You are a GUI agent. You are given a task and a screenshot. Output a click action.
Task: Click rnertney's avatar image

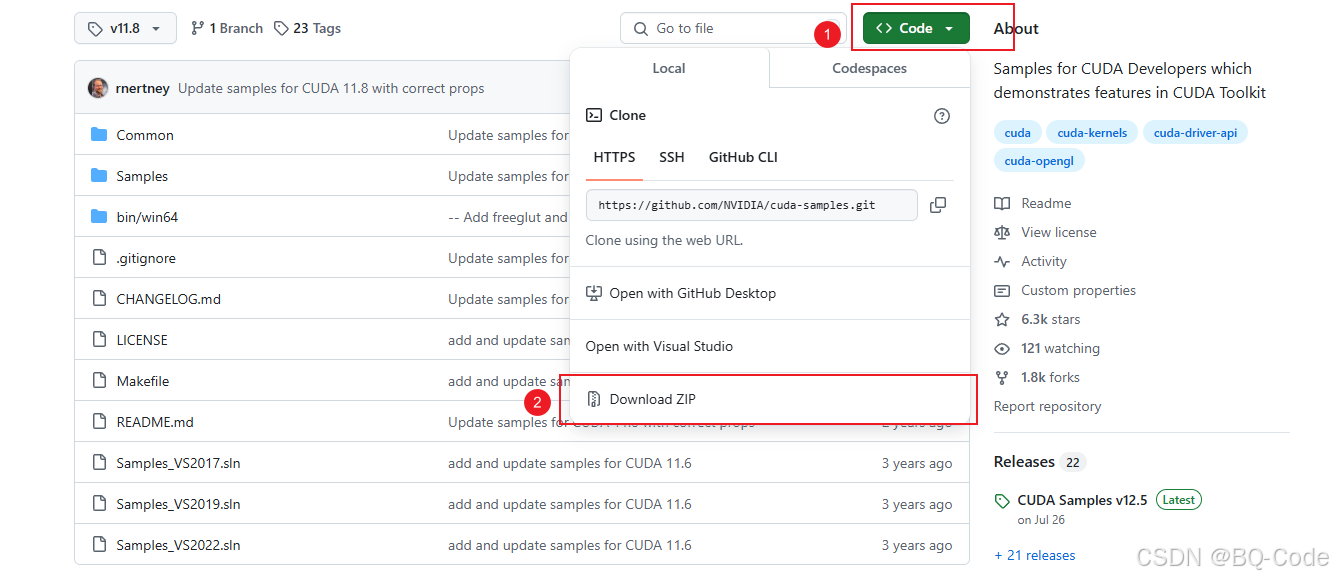pyautogui.click(x=98, y=88)
